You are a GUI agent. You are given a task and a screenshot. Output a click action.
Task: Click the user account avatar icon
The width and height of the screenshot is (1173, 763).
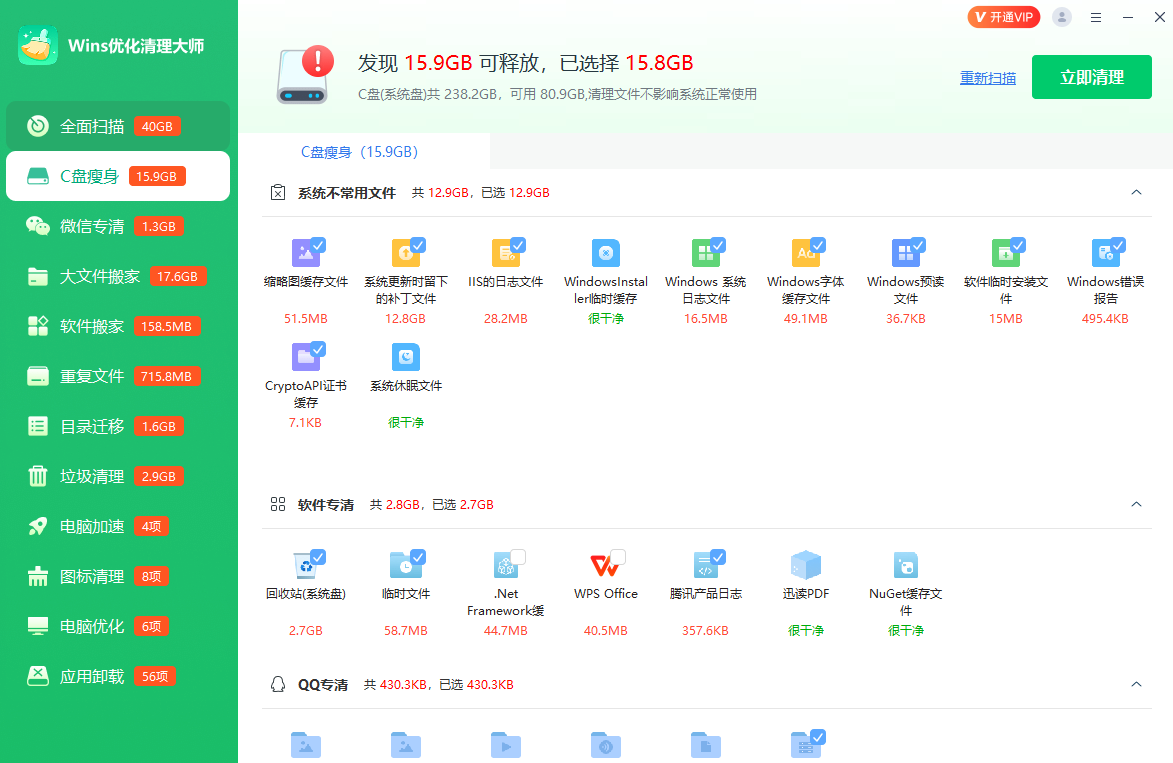(x=1062, y=17)
